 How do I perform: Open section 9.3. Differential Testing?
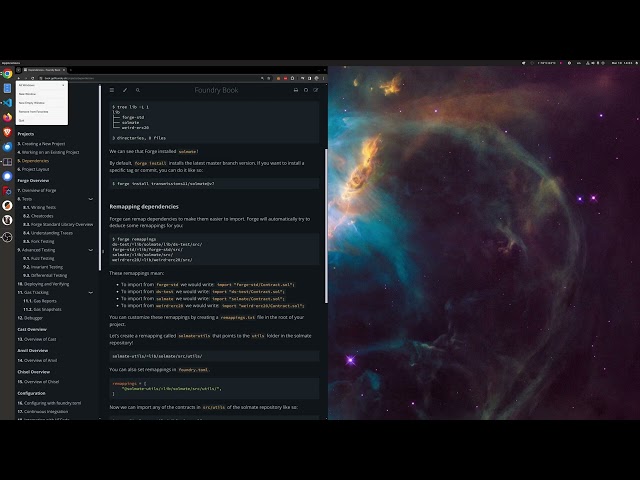click(x=45, y=276)
